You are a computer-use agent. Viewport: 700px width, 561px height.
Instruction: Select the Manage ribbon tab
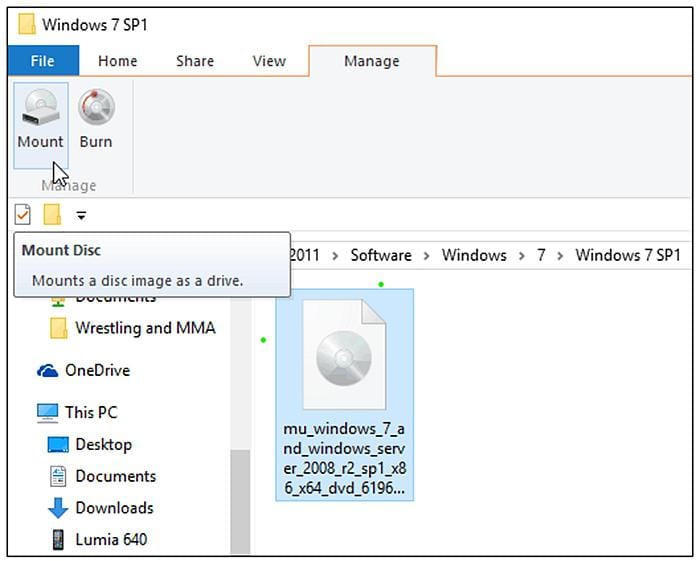372,61
